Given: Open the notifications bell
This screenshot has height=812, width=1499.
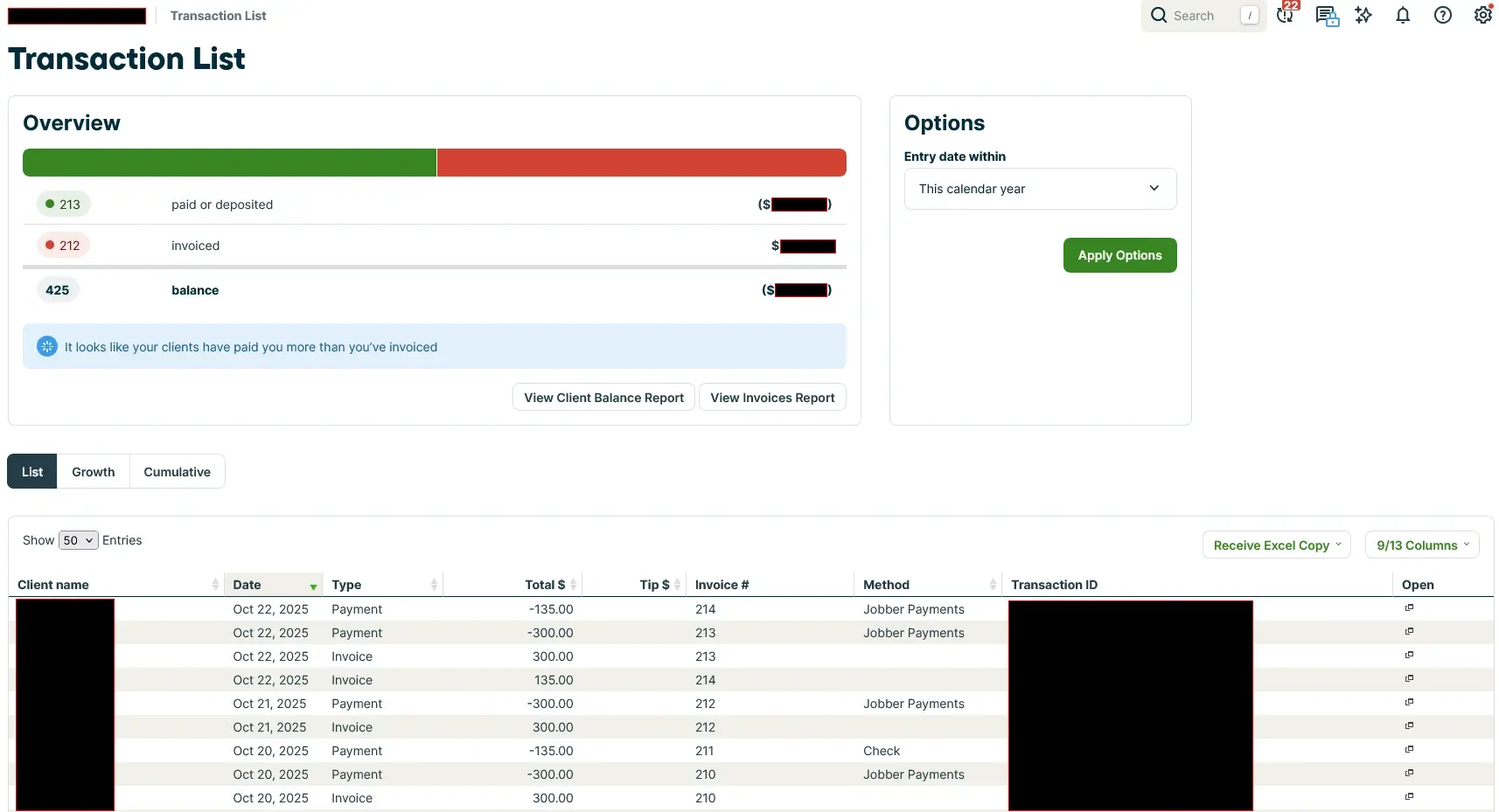Looking at the screenshot, I should [1403, 15].
